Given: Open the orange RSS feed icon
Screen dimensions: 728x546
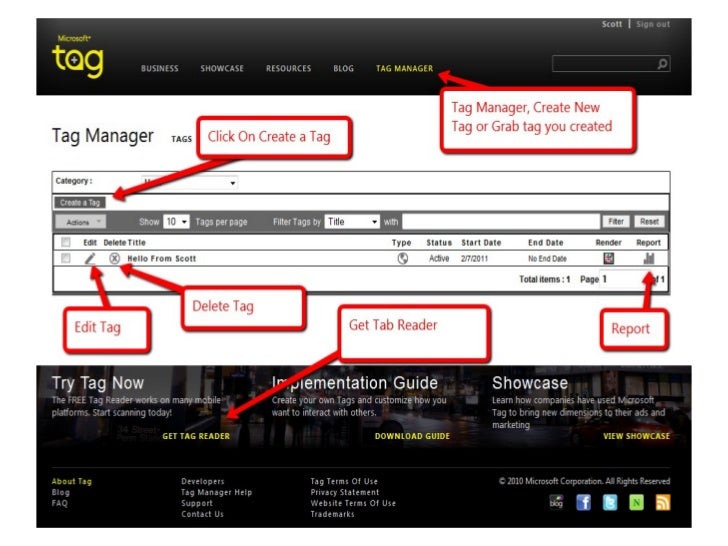Looking at the screenshot, I should [x=663, y=502].
